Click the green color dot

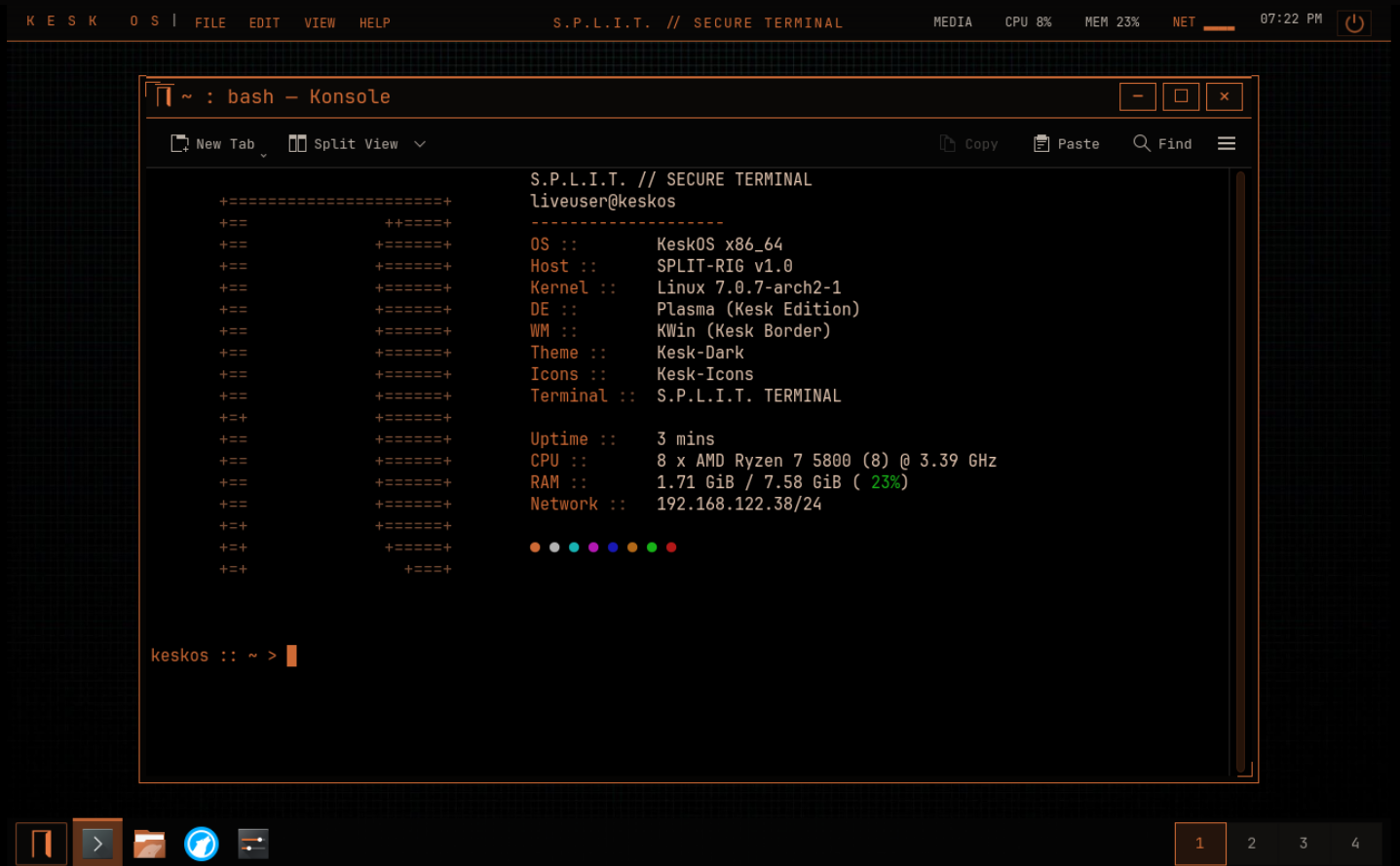pyautogui.click(x=652, y=547)
